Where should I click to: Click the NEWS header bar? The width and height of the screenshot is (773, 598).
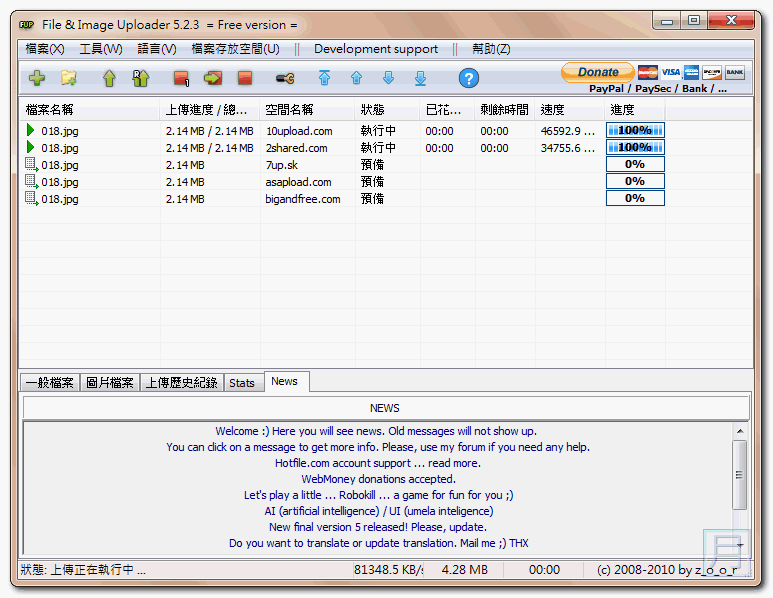coord(386,408)
